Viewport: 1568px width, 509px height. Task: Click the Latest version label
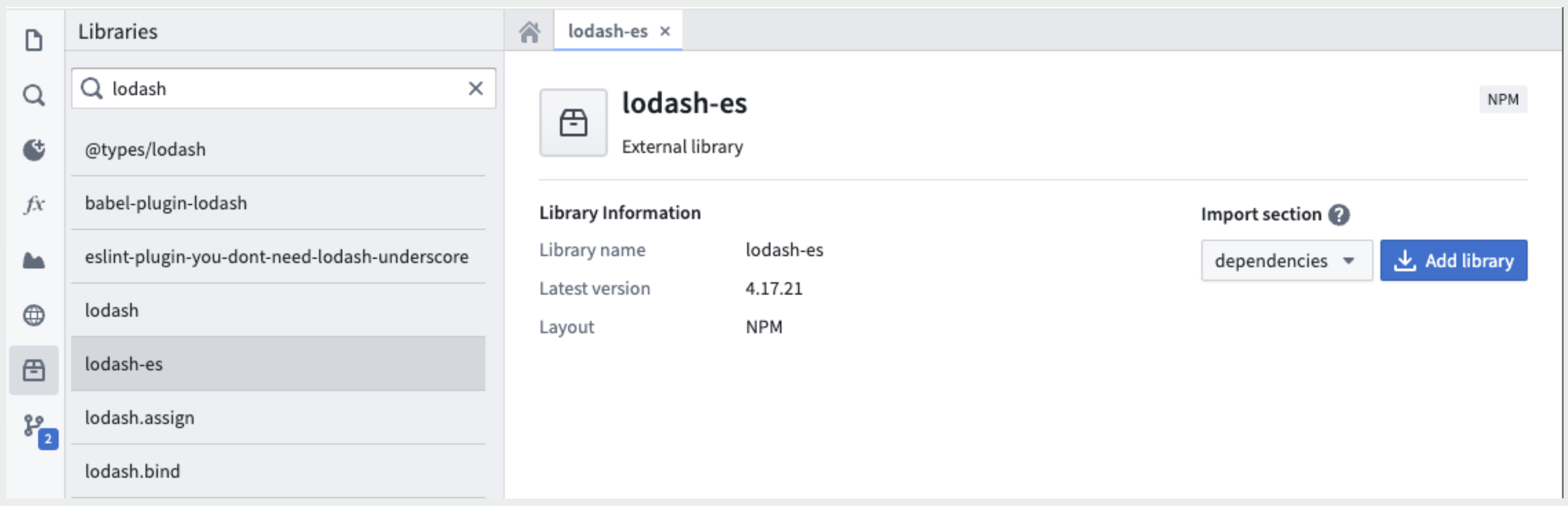click(594, 289)
